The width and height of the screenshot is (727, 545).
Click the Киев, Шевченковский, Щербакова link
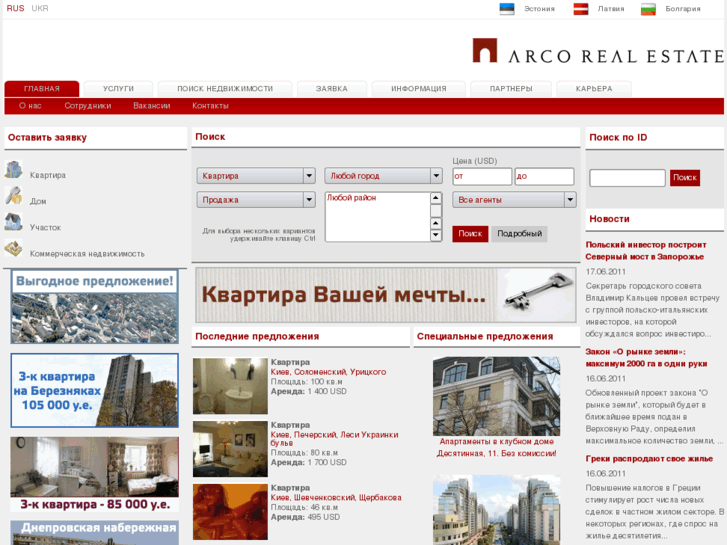pyautogui.click(x=336, y=498)
